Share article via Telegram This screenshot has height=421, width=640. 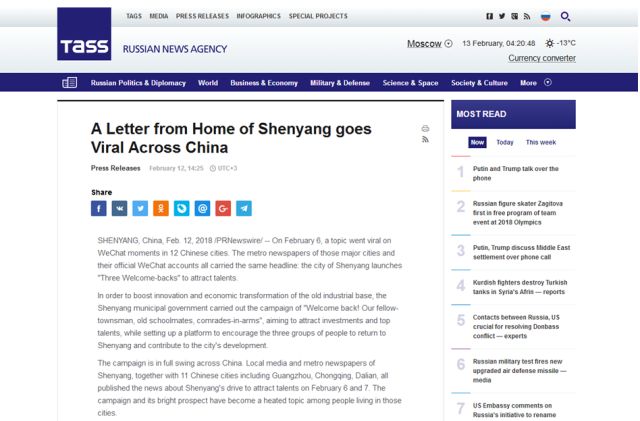(244, 208)
